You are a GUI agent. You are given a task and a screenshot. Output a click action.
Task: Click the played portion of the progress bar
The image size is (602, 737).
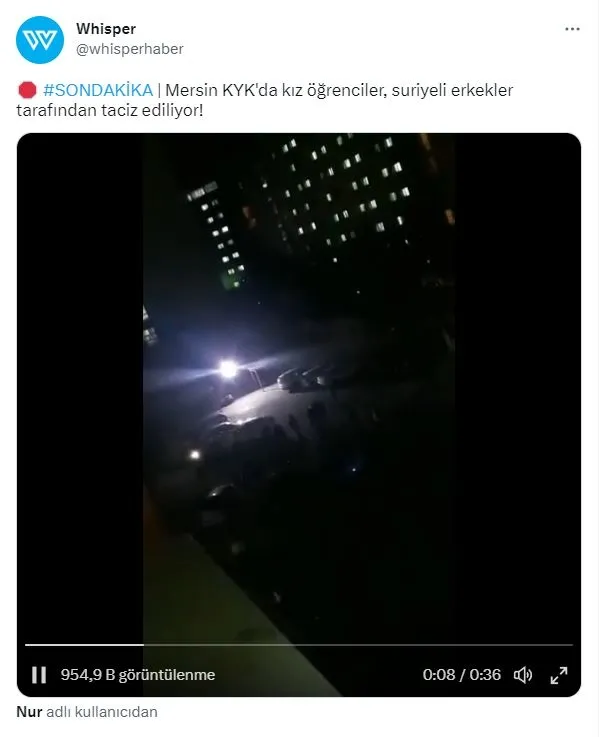(x=84, y=645)
